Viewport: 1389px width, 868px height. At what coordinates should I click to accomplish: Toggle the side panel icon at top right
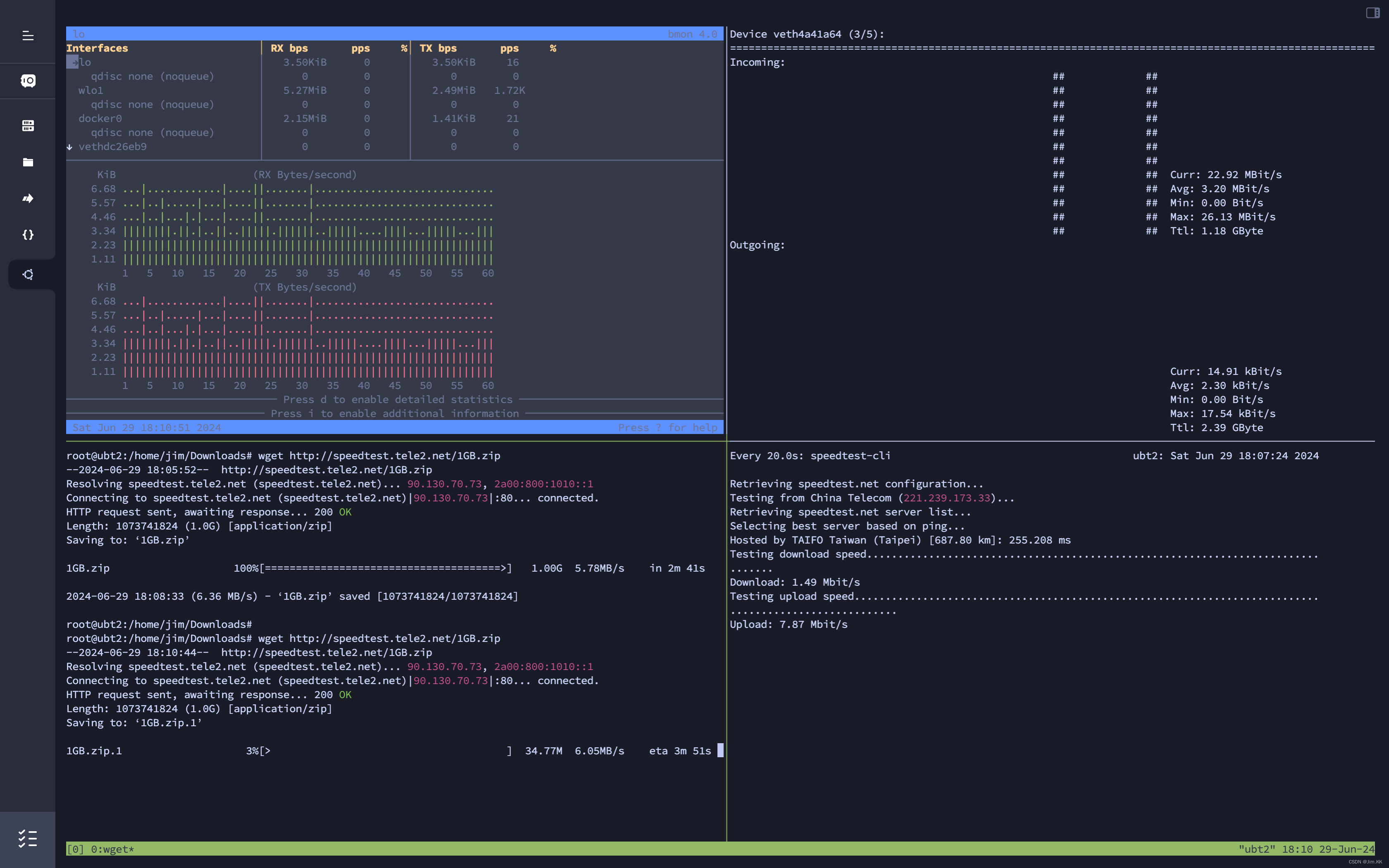point(1372,13)
